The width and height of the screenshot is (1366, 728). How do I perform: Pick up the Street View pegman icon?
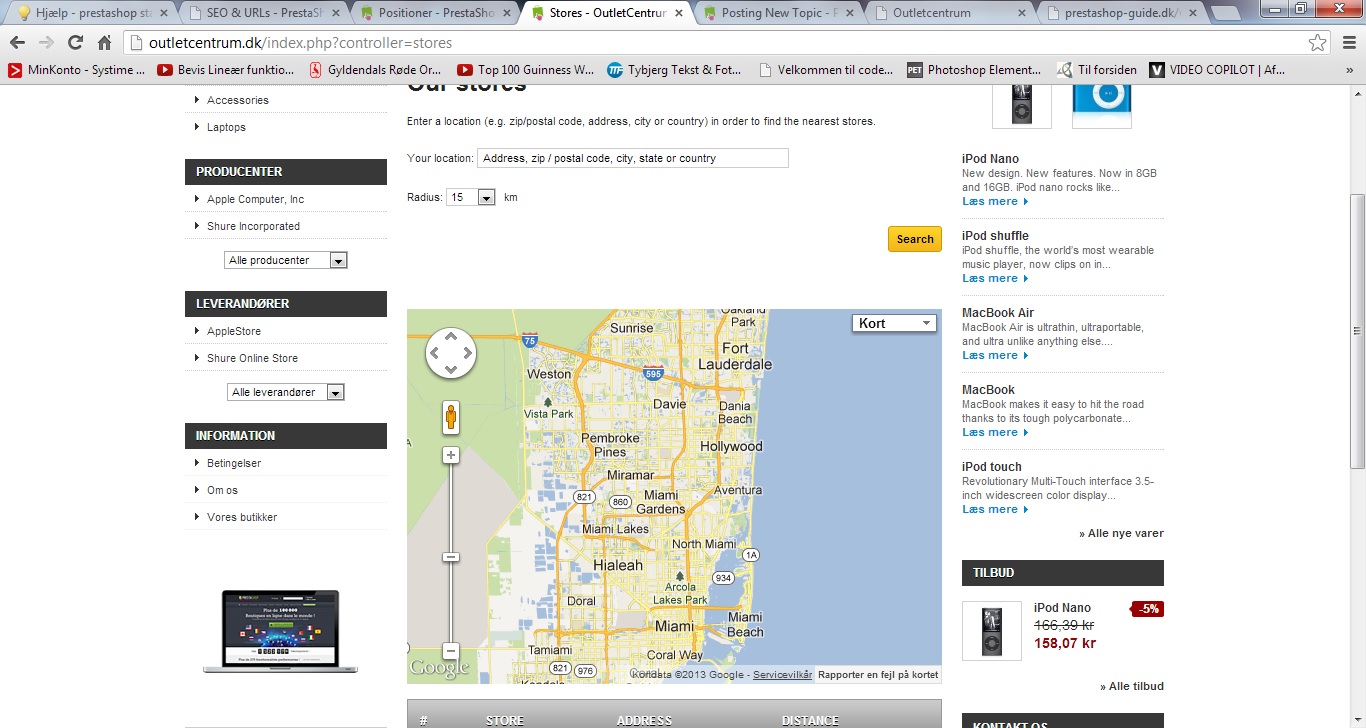pyautogui.click(x=451, y=417)
